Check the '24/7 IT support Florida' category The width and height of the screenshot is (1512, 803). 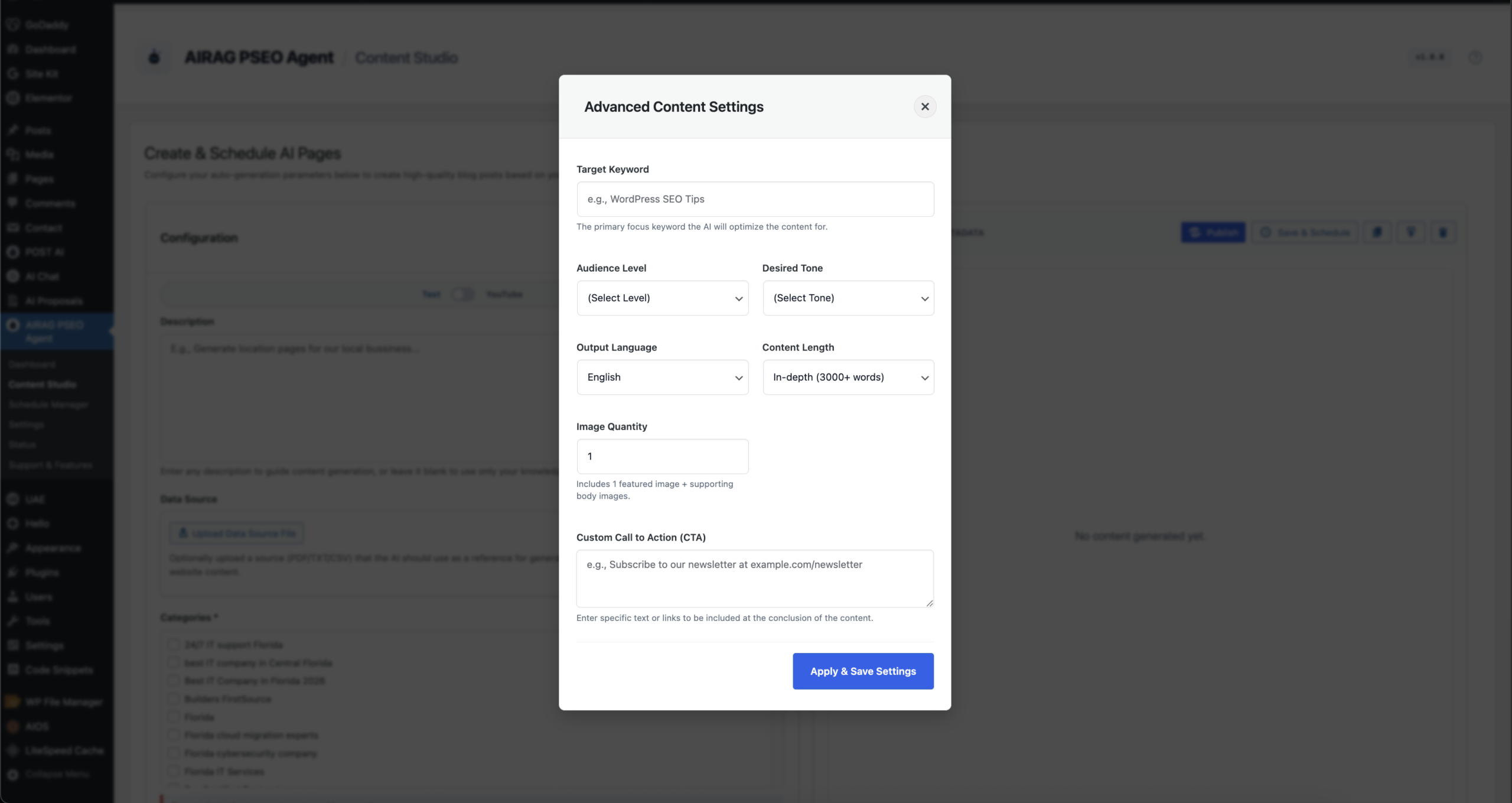point(173,645)
